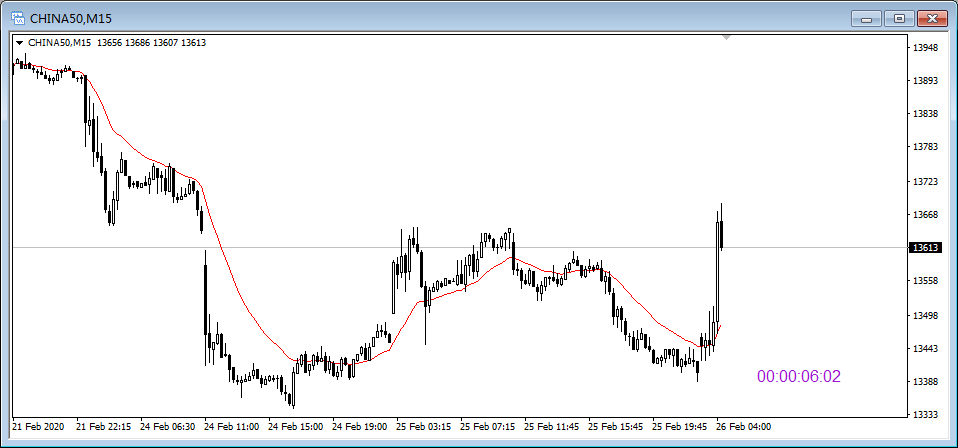This screenshot has width=958, height=448.
Task: Click time axis label 25 Feb 11:45
Action: (552, 426)
